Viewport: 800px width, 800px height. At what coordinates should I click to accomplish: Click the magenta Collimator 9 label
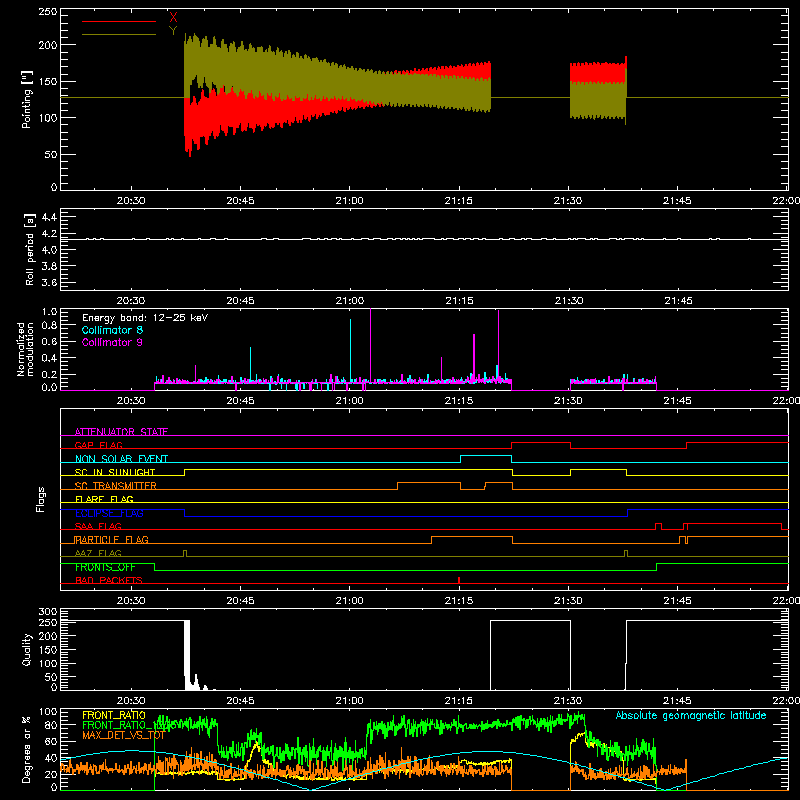[112, 342]
